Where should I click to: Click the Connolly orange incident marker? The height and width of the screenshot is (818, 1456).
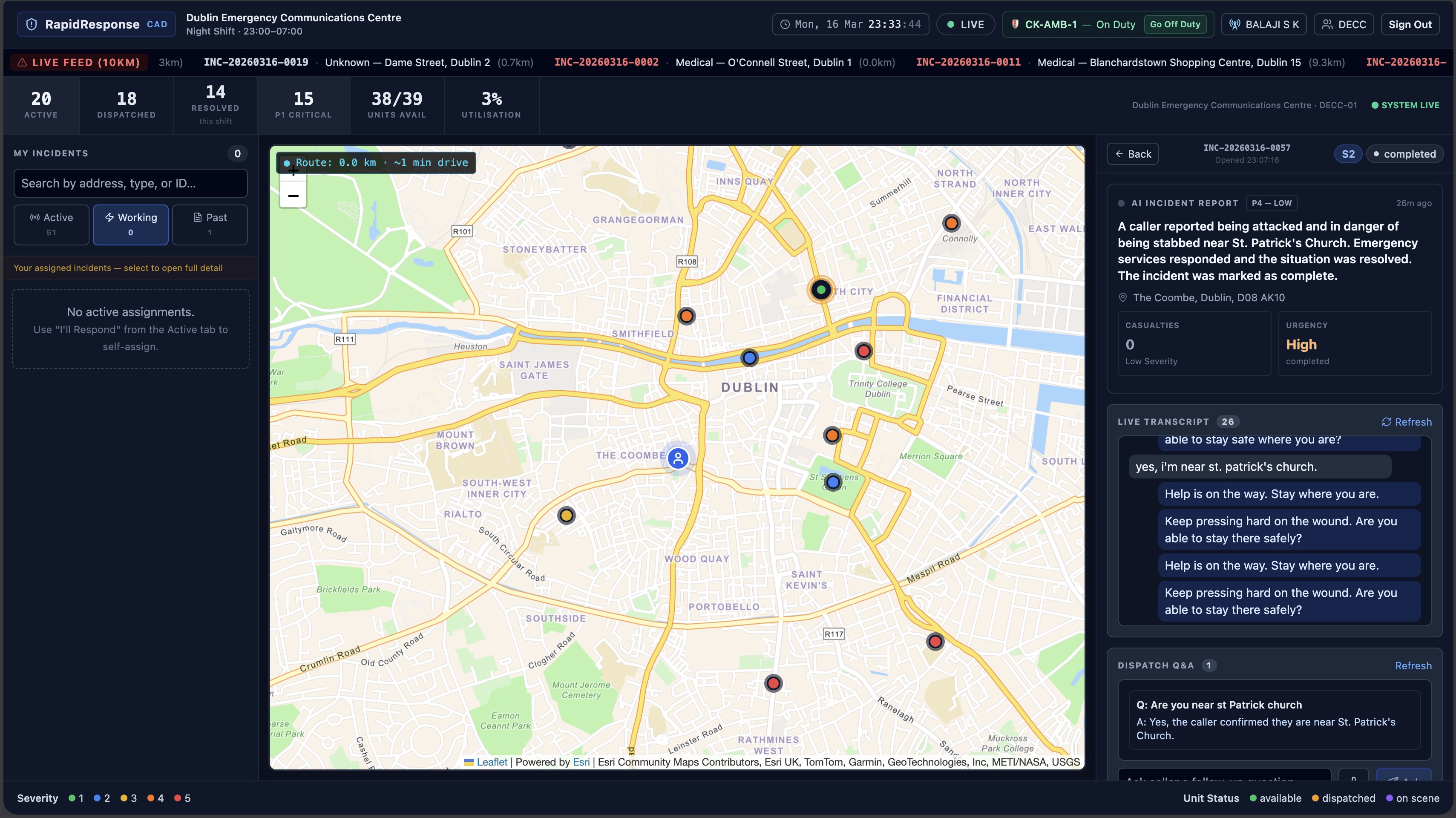[x=951, y=223]
